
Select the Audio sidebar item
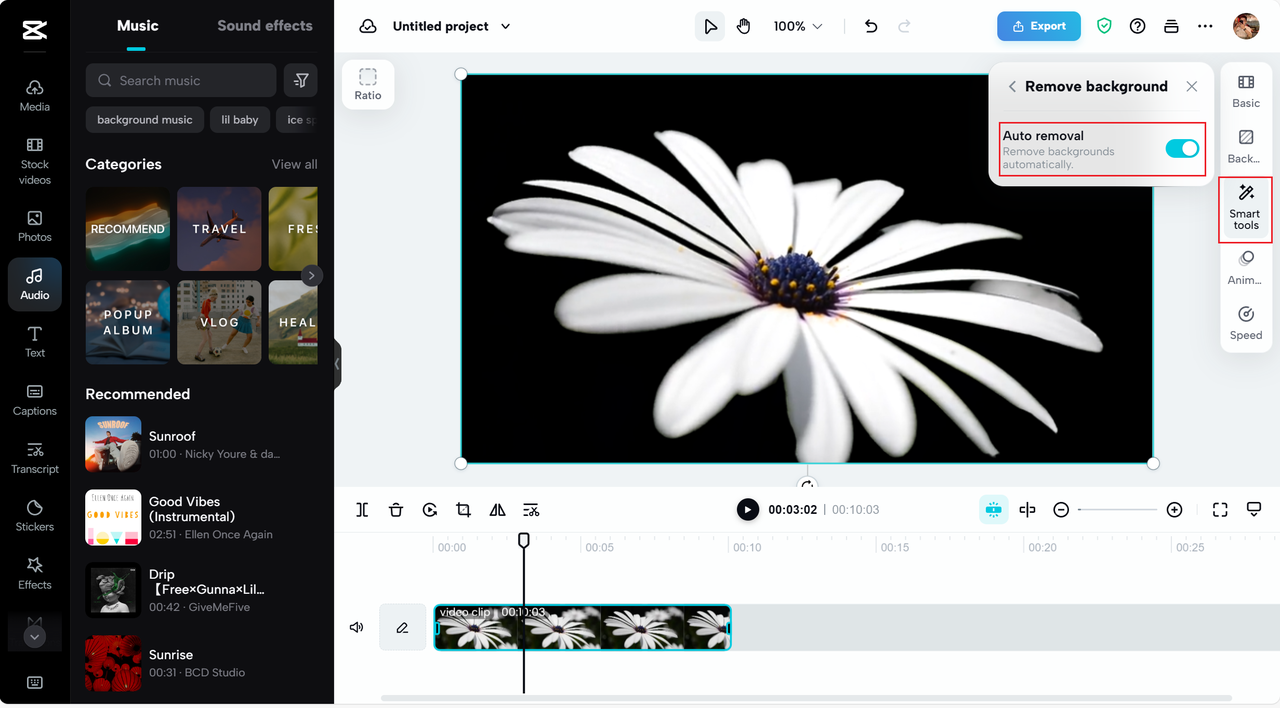(x=35, y=284)
